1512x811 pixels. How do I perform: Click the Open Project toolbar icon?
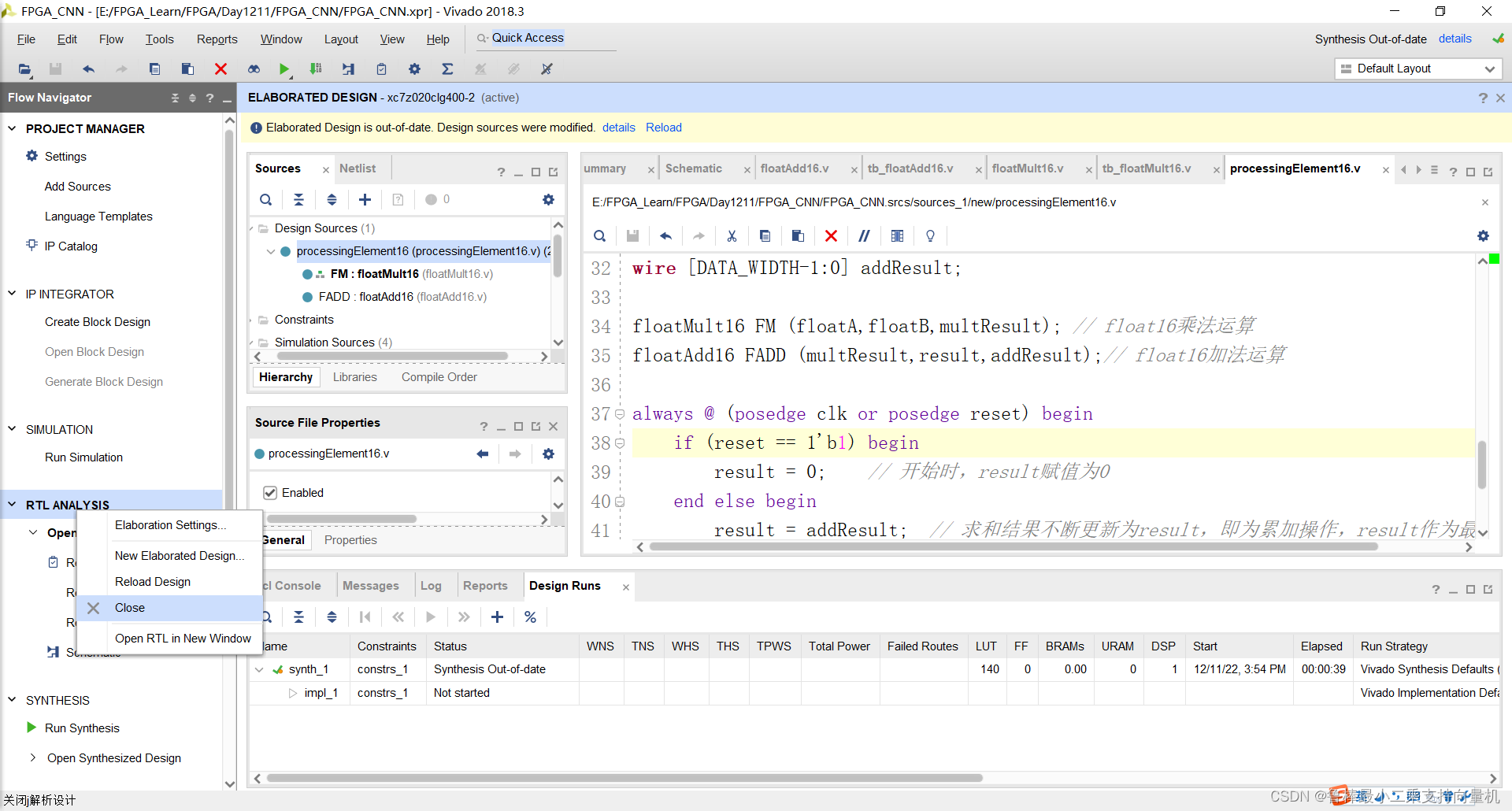pyautogui.click(x=24, y=69)
